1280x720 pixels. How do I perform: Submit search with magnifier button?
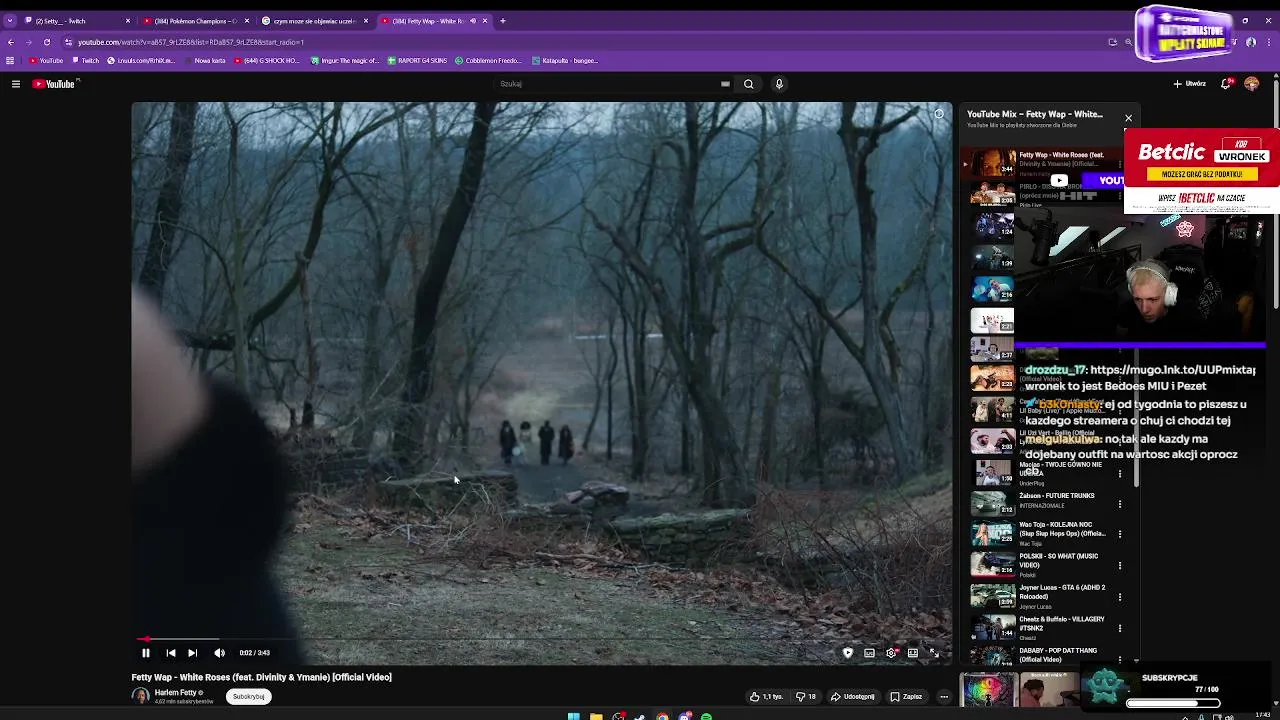748,84
